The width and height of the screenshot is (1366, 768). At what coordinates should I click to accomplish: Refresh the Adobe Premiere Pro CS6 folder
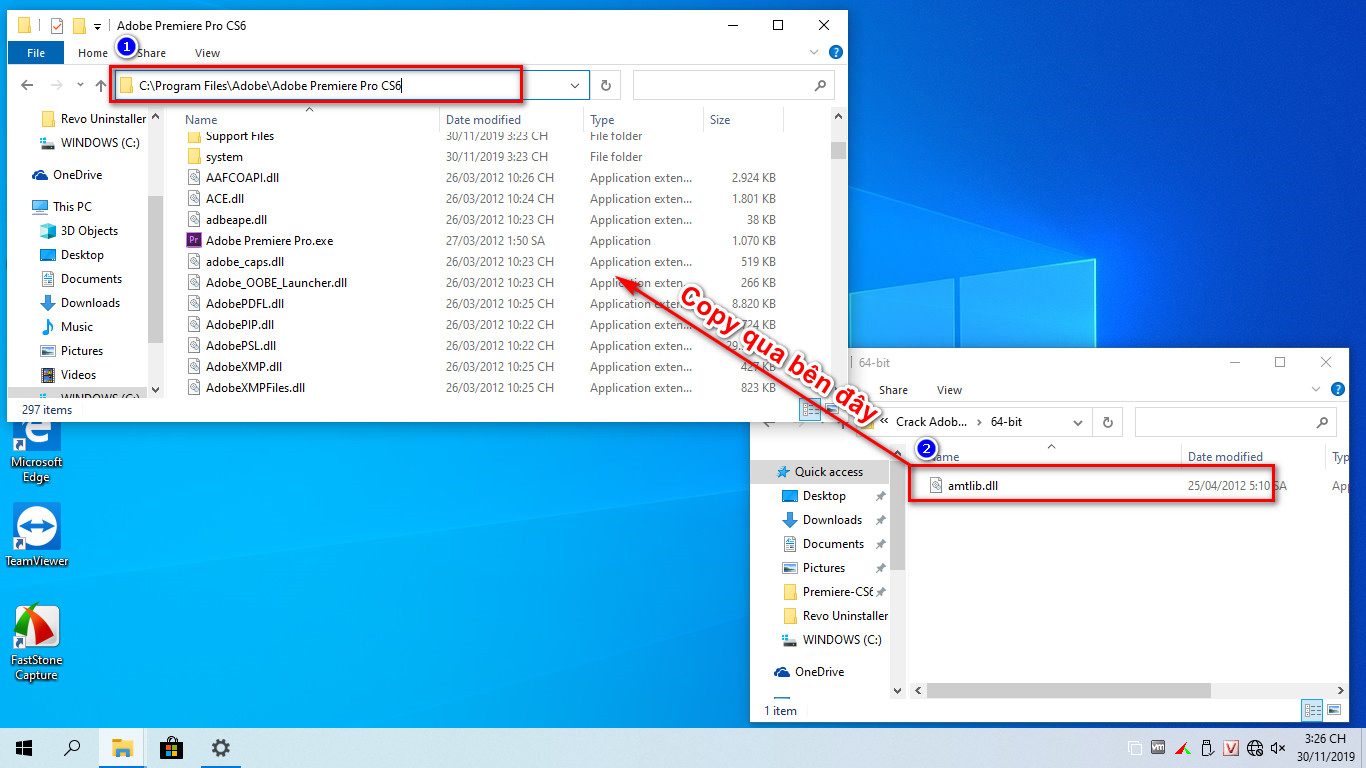coord(605,86)
